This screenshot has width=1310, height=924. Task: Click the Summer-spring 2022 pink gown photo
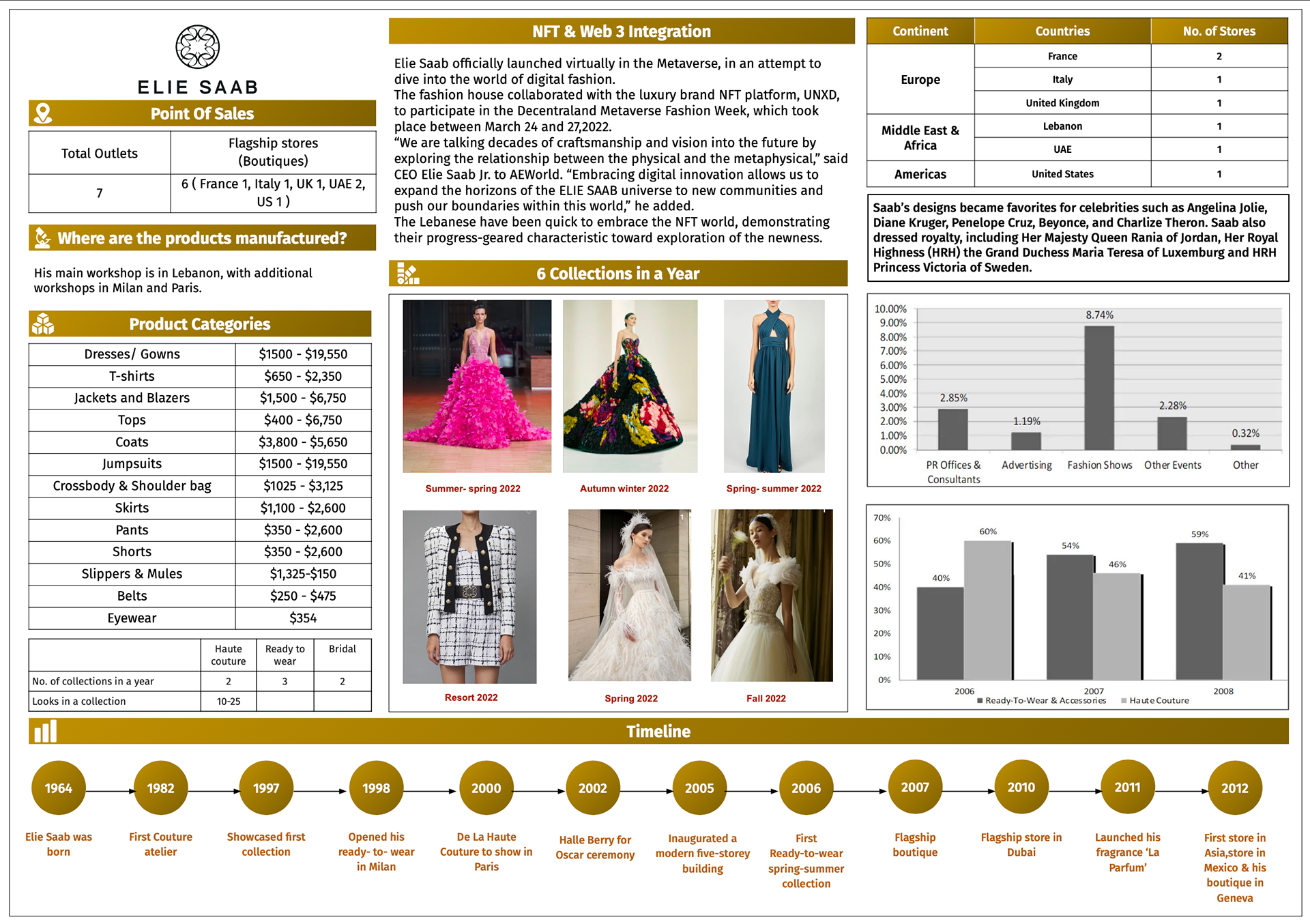[477, 386]
